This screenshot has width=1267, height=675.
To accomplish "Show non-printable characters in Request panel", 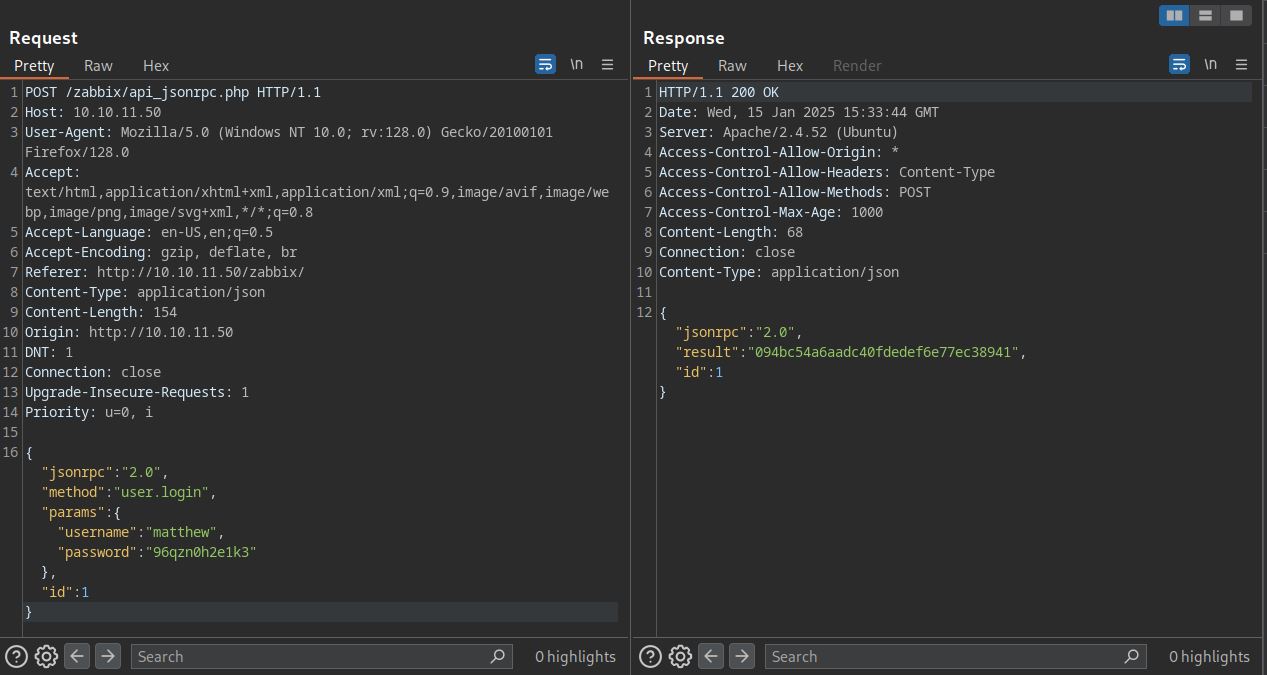I will [x=576, y=64].
